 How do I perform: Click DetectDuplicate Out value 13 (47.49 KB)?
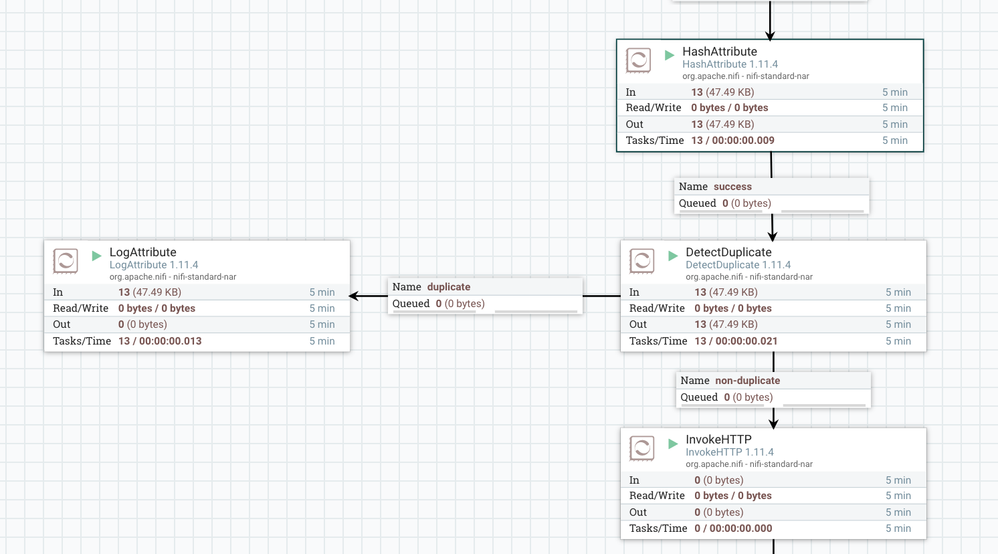point(726,325)
